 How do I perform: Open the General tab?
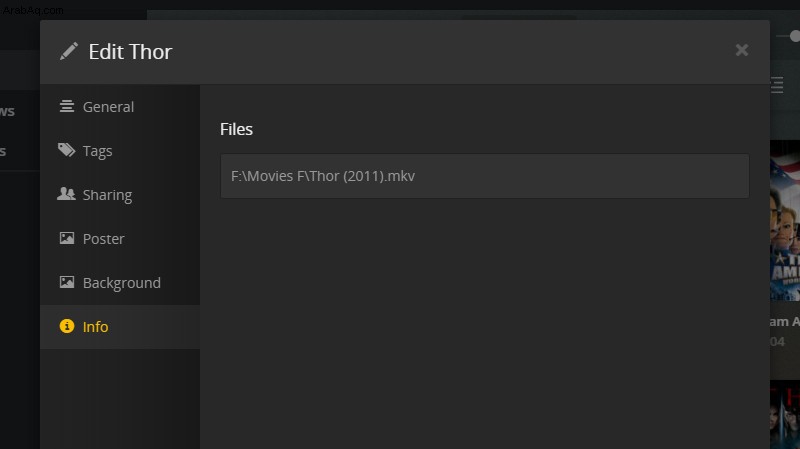[120, 107]
